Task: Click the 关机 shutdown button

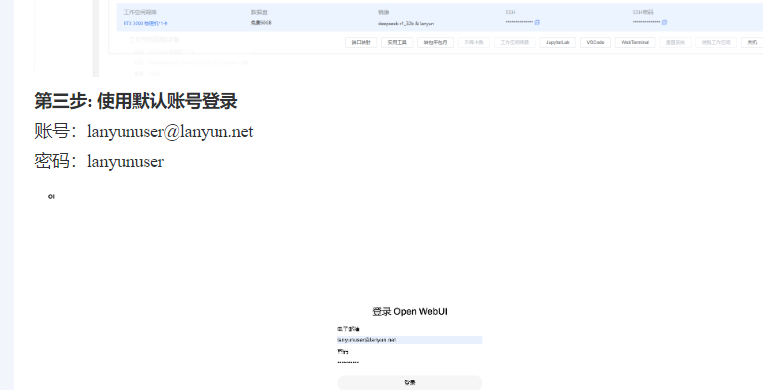Action: (752, 42)
